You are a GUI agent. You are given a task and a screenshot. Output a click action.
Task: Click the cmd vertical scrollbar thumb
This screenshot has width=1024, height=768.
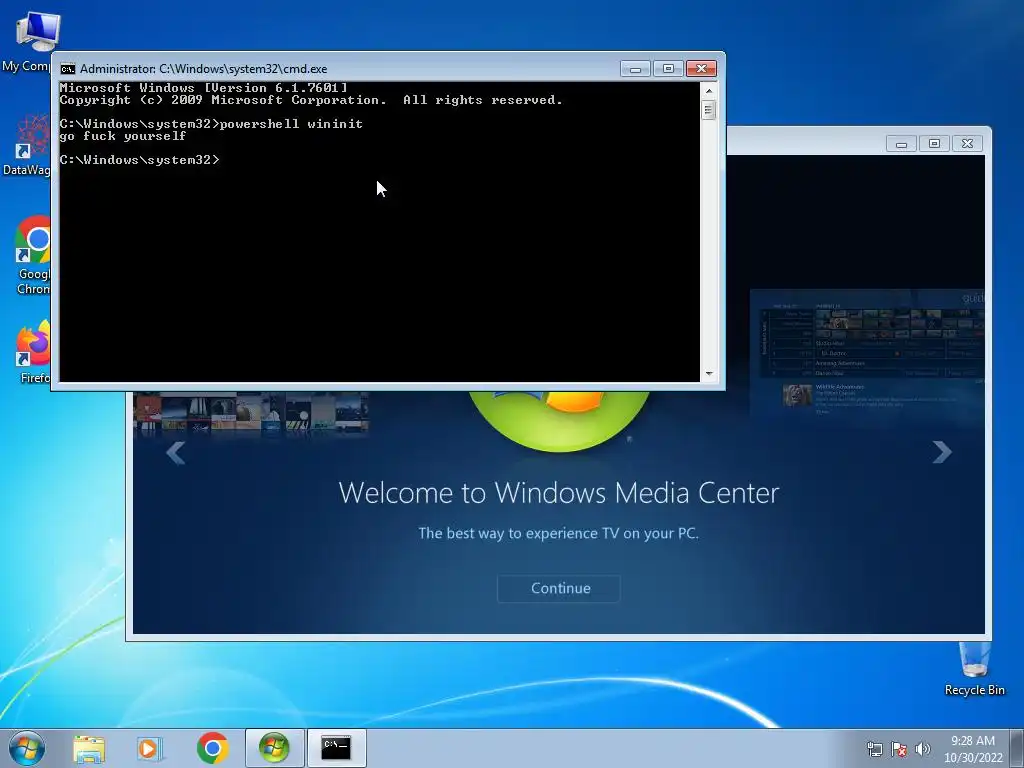[x=709, y=109]
